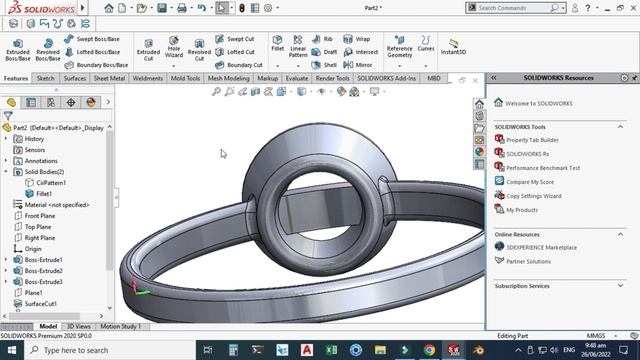Open Reference Geometry tool
The width and height of the screenshot is (640, 360).
point(400,46)
